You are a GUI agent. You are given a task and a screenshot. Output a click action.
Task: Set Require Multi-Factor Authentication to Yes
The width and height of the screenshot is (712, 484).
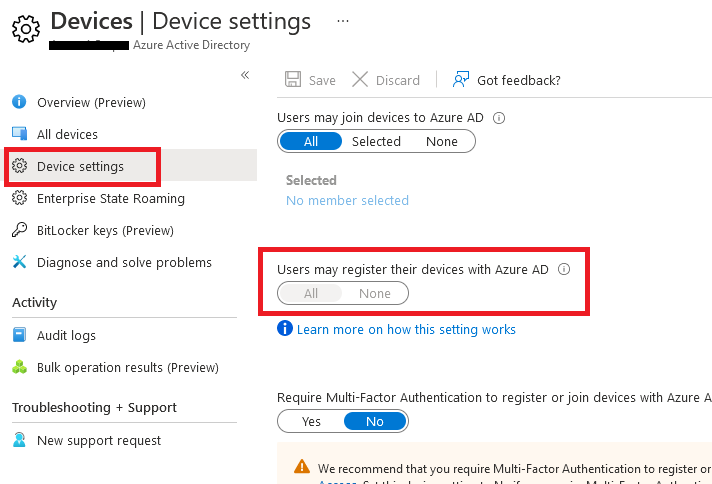point(311,421)
